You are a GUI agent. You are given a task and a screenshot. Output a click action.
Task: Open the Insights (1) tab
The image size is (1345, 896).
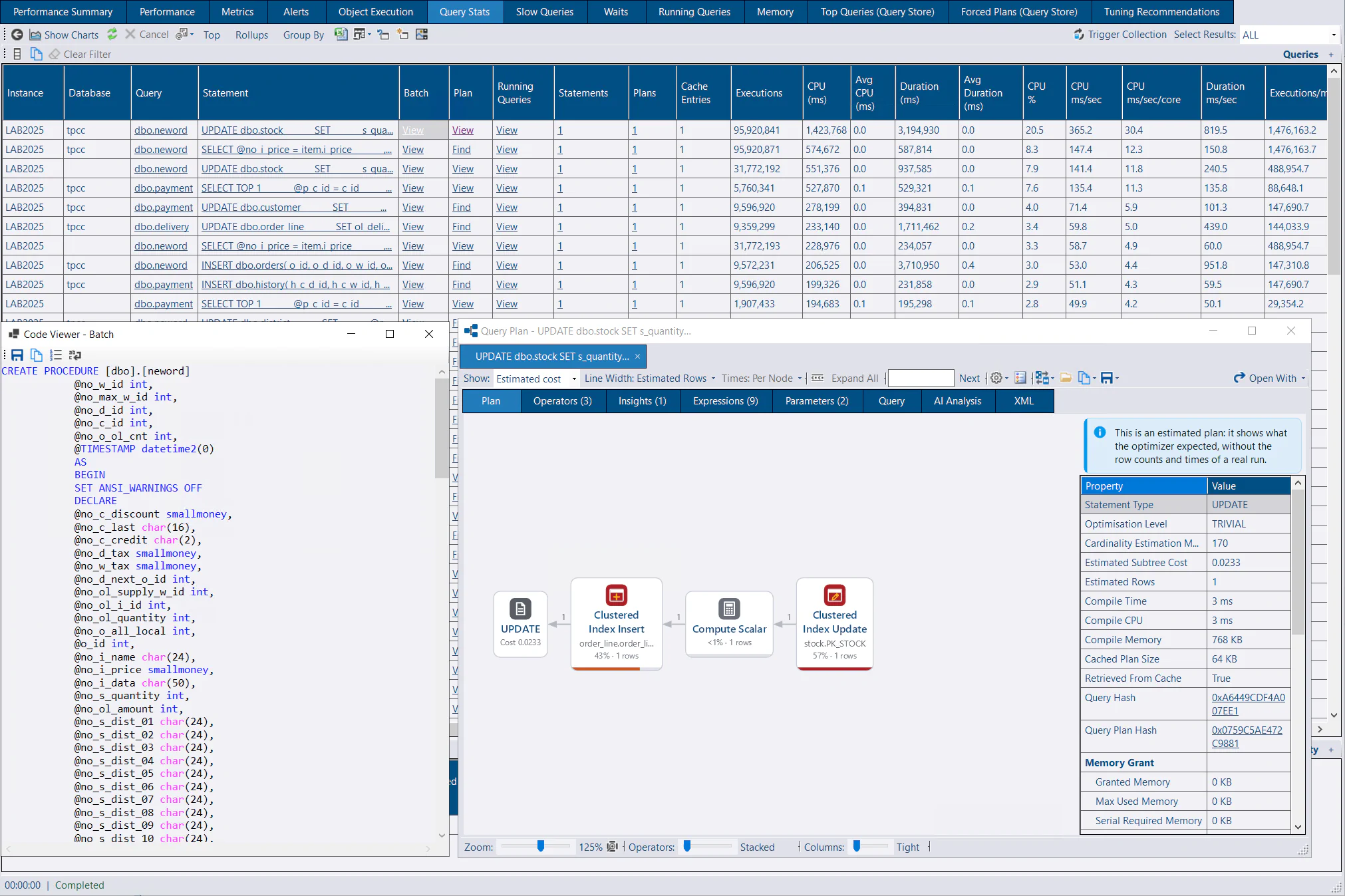pos(642,401)
